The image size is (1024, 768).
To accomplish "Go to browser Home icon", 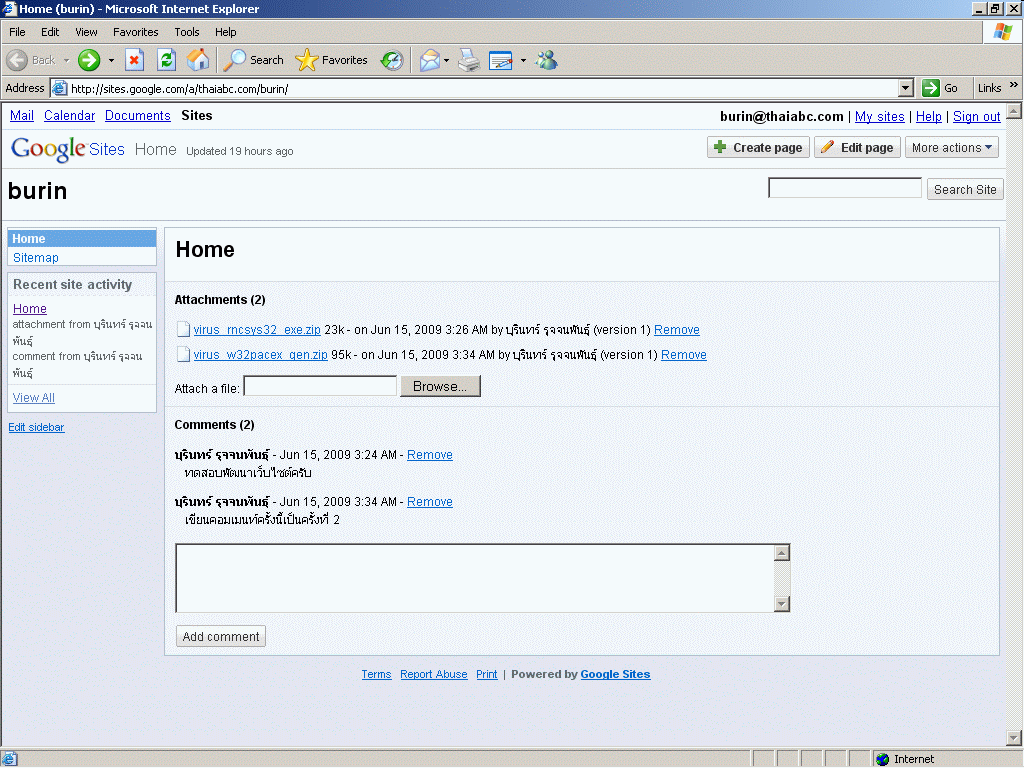I will point(198,60).
